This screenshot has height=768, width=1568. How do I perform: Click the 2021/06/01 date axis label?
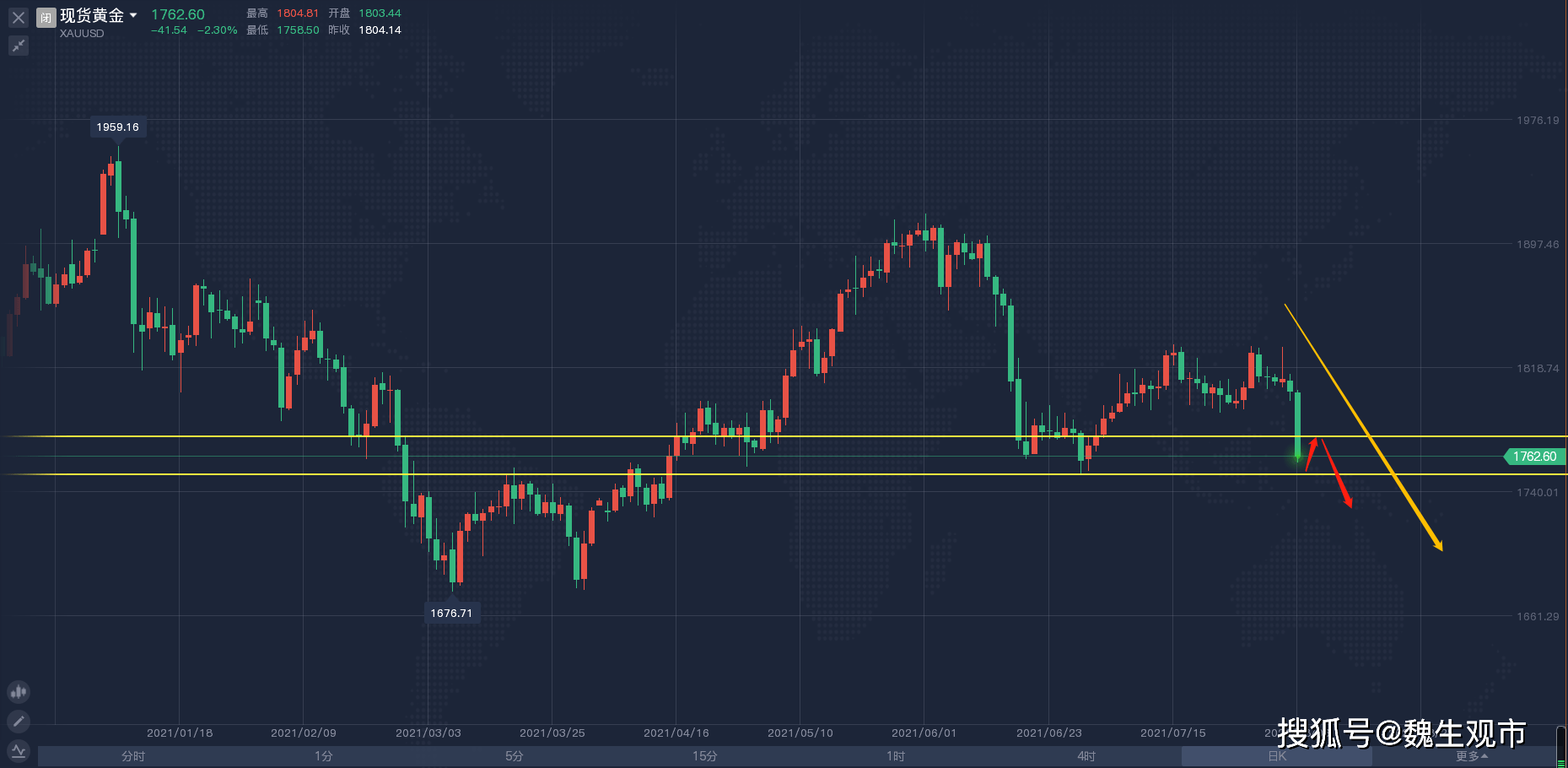pos(924,733)
